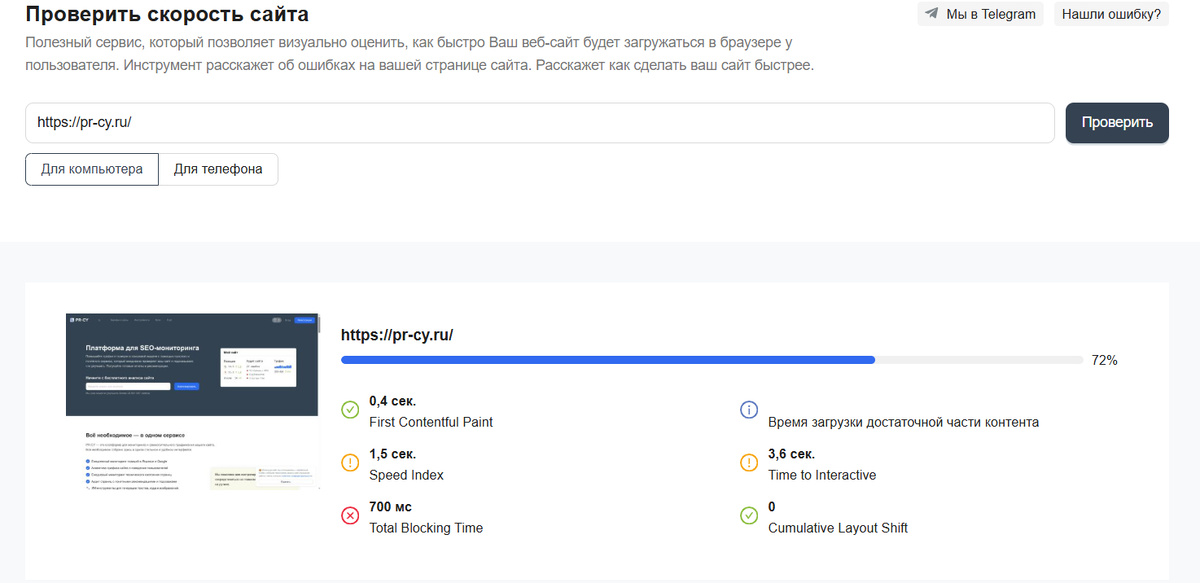The width and height of the screenshot is (1200, 583).
Task: Click the orange warning icon beside Speed Index
Action: coord(350,463)
